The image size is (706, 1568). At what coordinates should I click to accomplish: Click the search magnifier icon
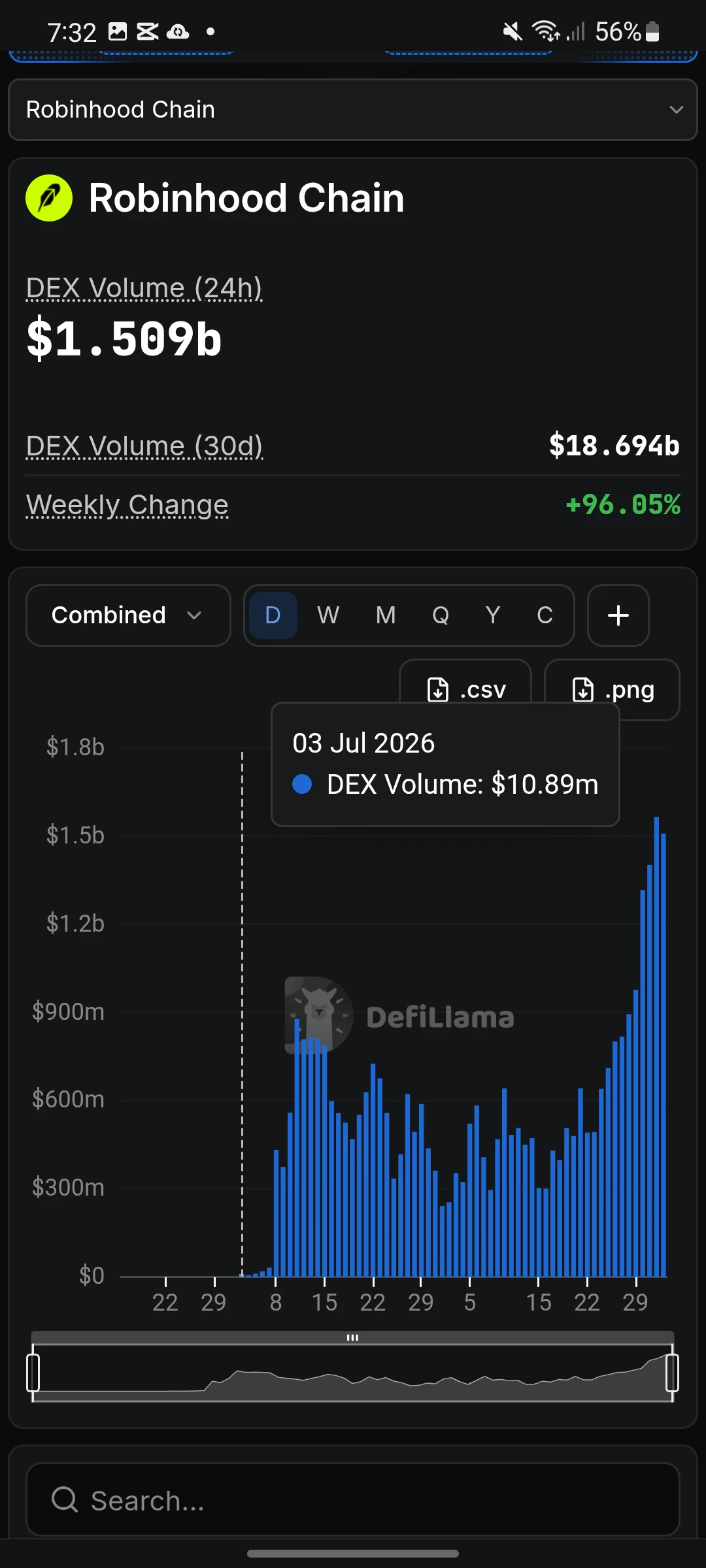[x=65, y=1499]
